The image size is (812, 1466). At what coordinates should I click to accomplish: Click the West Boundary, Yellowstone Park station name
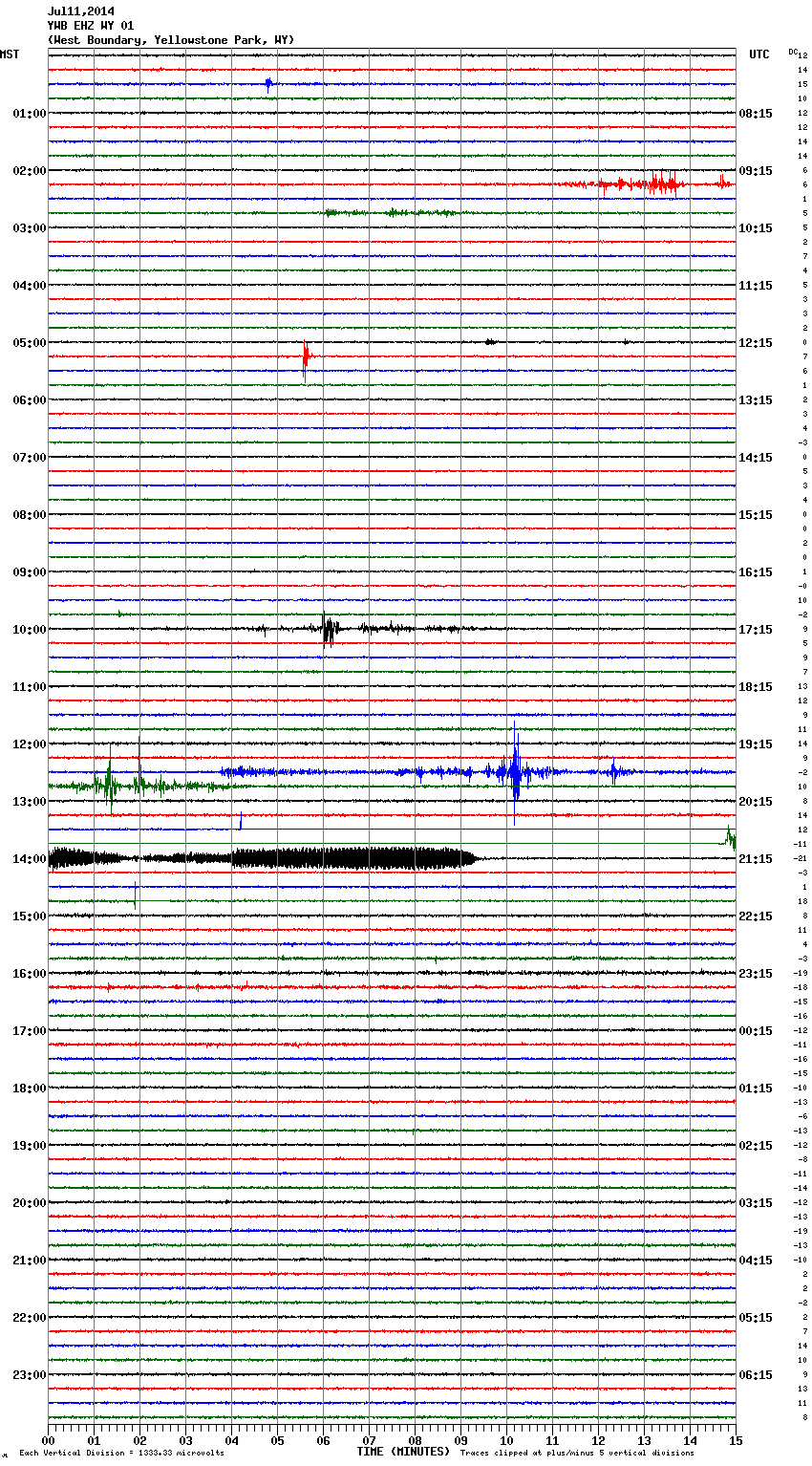(x=171, y=40)
